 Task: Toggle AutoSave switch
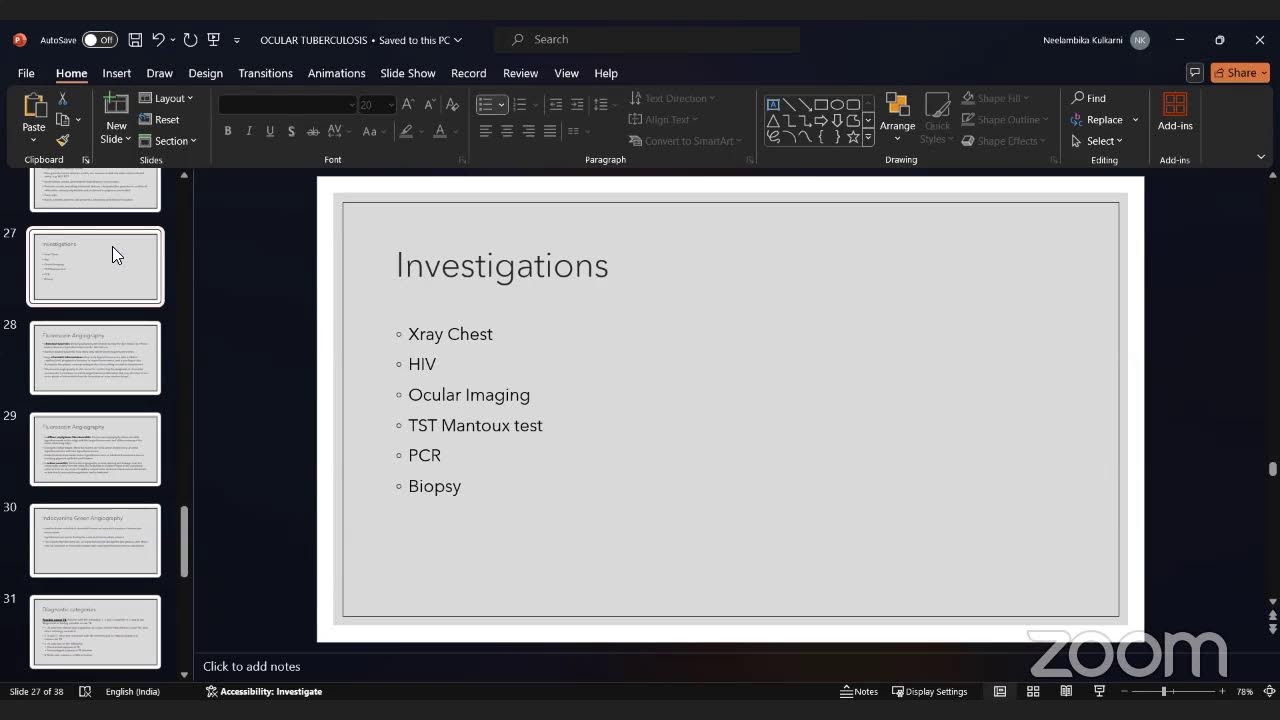[99, 40]
